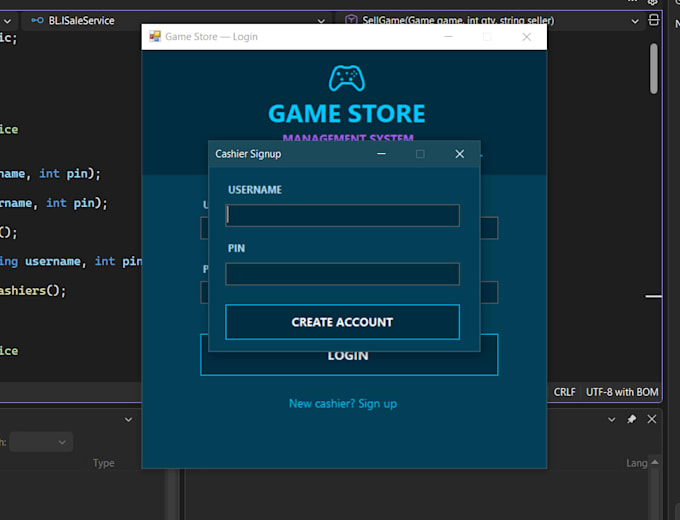Toggle the pin icon on bottom panel

pyautogui.click(x=631, y=419)
